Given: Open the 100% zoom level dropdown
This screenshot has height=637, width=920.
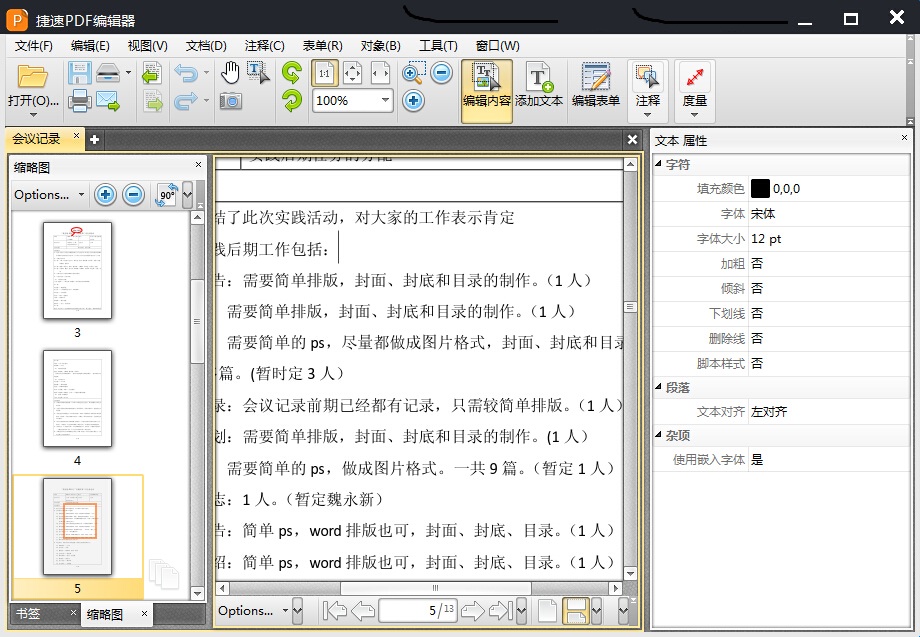Looking at the screenshot, I should (387, 100).
